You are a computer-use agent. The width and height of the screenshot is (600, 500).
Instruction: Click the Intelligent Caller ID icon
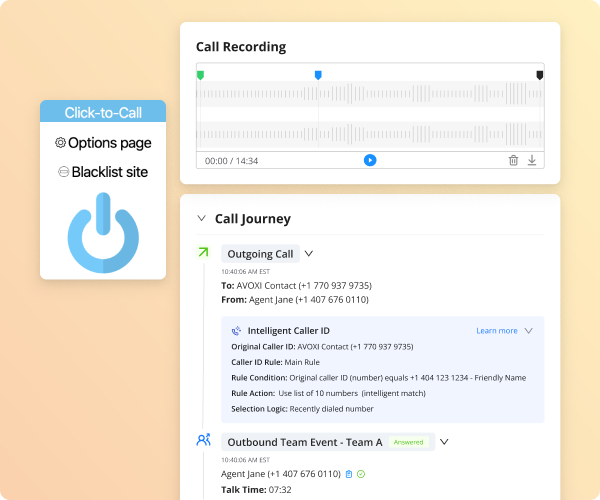click(236, 331)
